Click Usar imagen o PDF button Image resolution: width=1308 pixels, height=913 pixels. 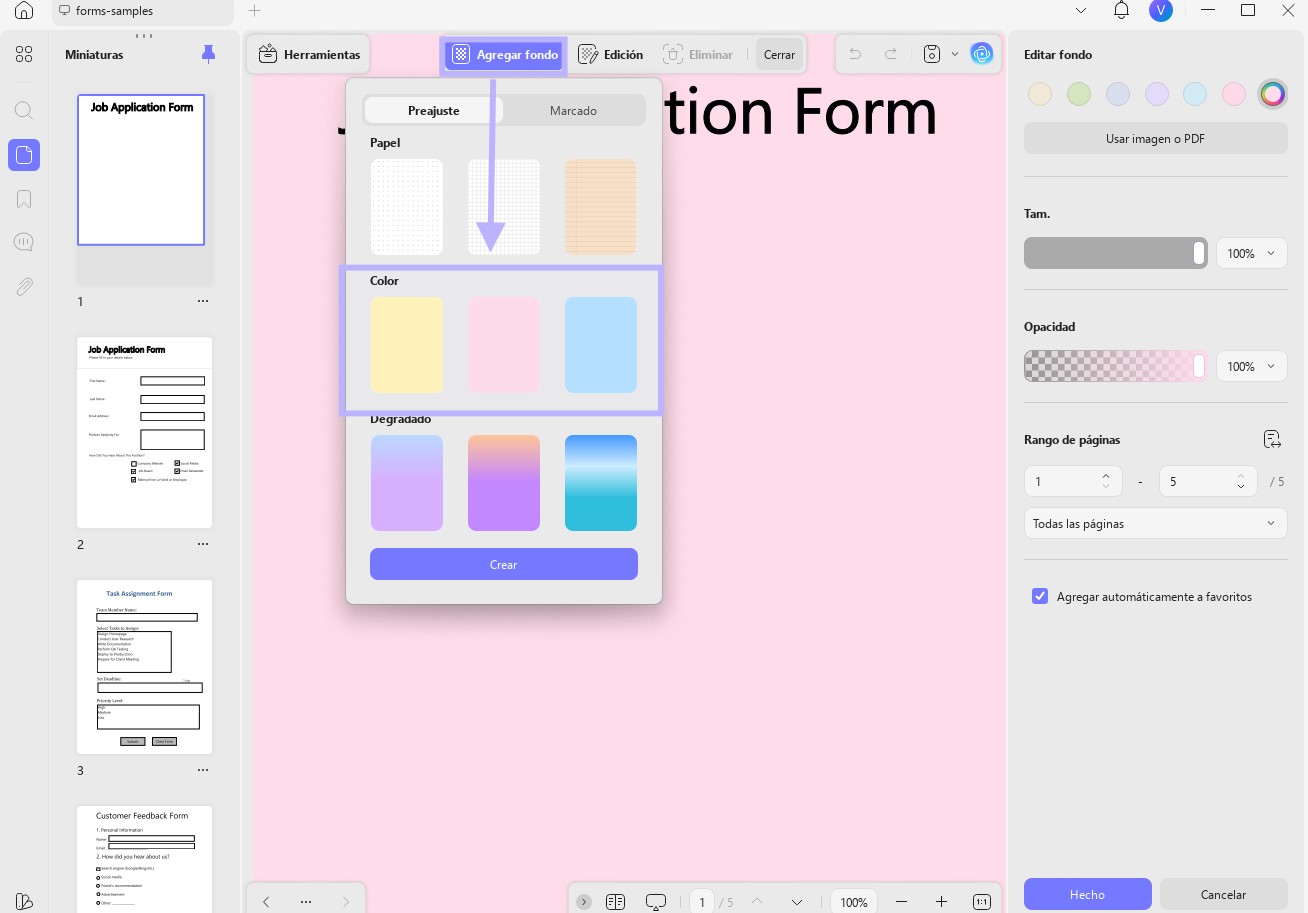[x=1155, y=139]
